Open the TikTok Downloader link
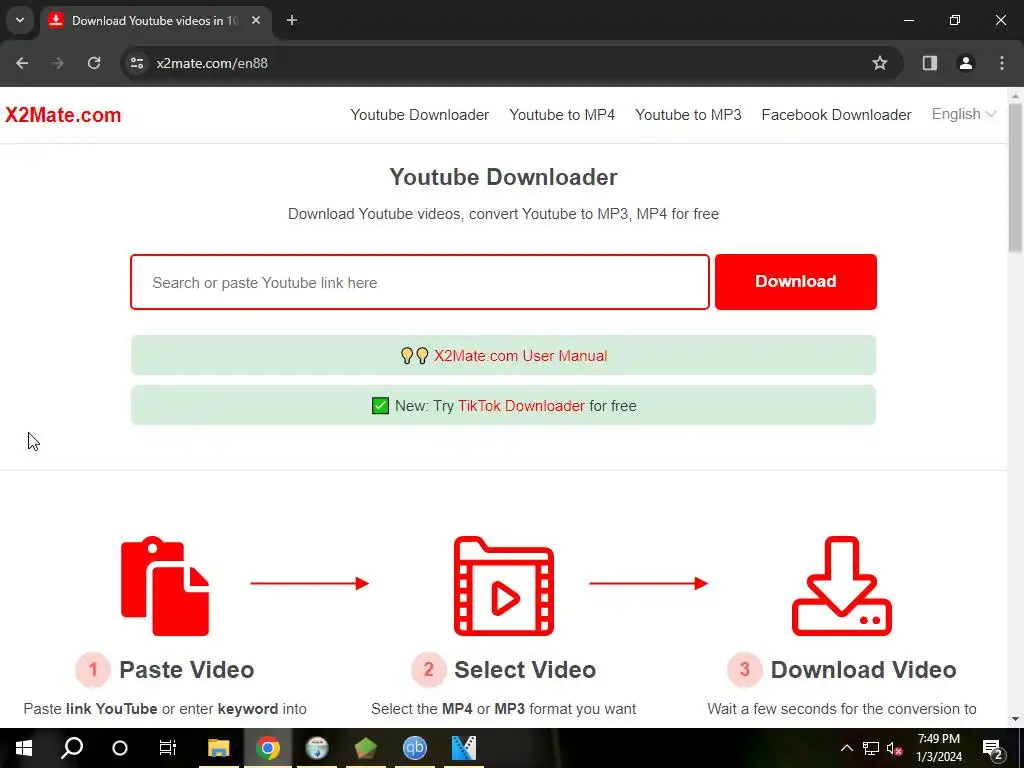 [x=521, y=406]
